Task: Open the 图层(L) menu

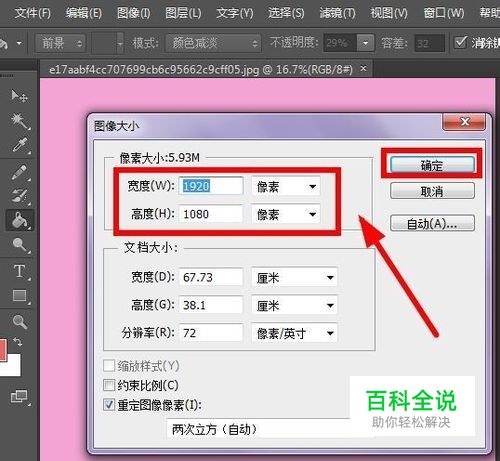Action: coord(183,13)
